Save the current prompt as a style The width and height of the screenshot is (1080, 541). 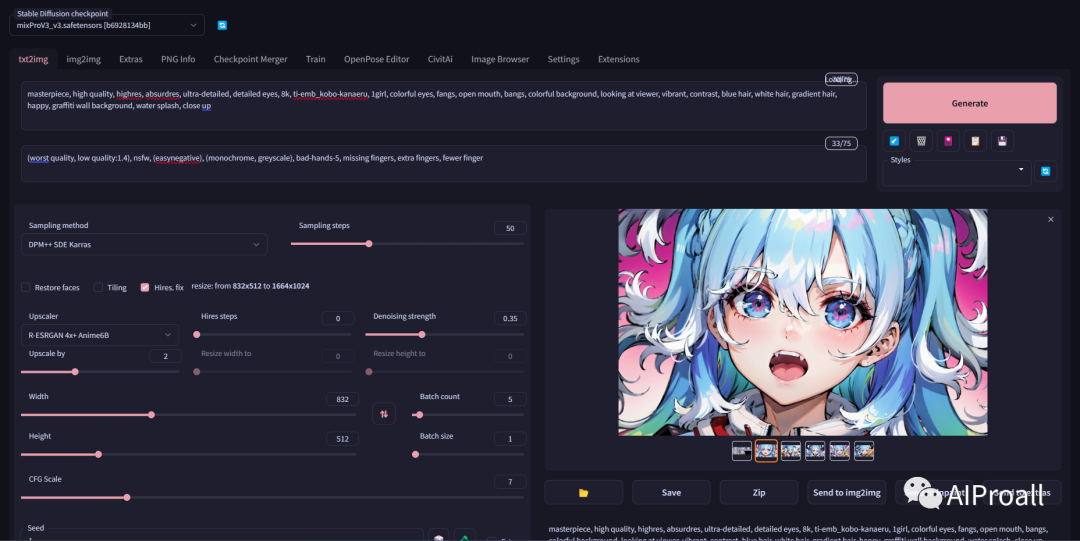tap(1002, 141)
